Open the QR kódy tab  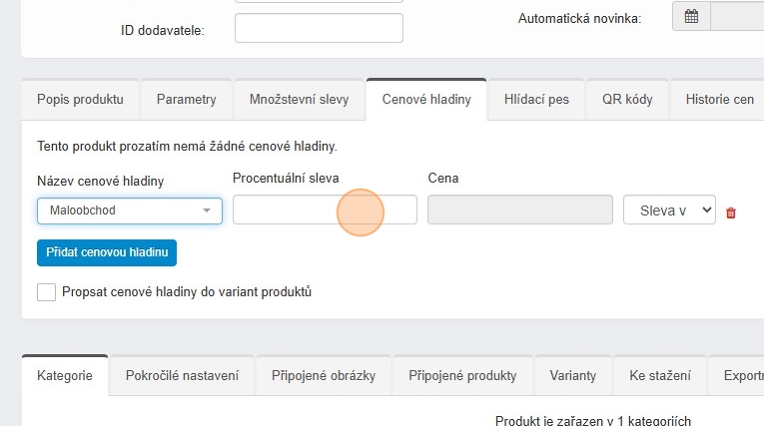(x=627, y=100)
